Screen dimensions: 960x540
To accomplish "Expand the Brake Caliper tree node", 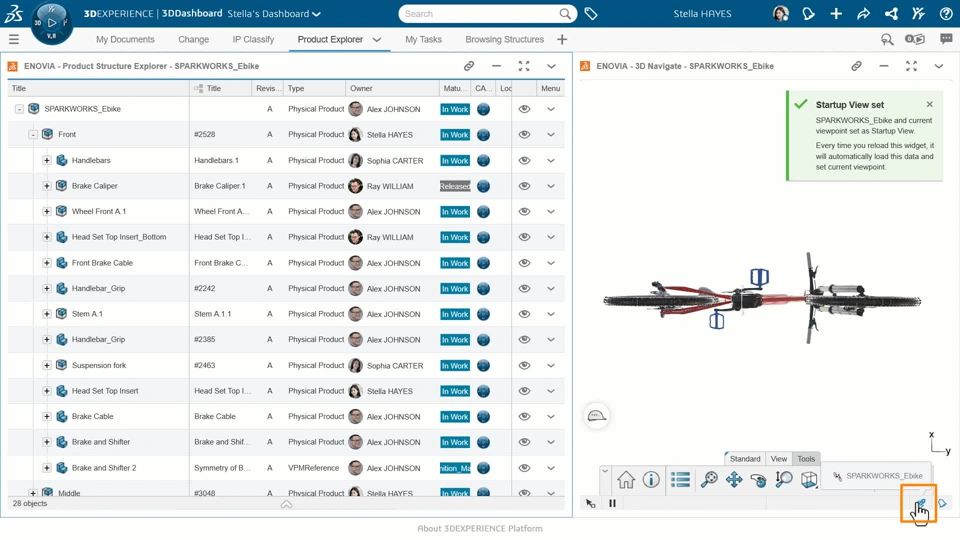I will [x=47, y=186].
